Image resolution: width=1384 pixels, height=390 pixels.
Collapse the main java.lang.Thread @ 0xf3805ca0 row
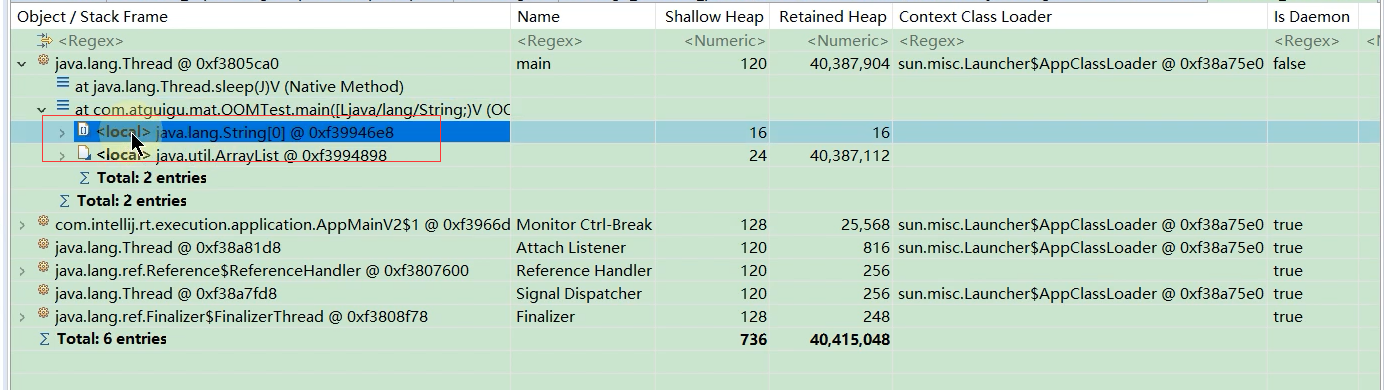coord(22,63)
